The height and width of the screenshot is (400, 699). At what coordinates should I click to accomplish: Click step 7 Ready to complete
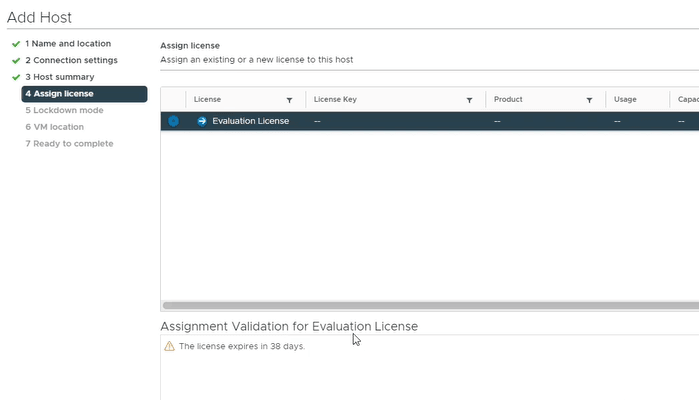(x=69, y=144)
